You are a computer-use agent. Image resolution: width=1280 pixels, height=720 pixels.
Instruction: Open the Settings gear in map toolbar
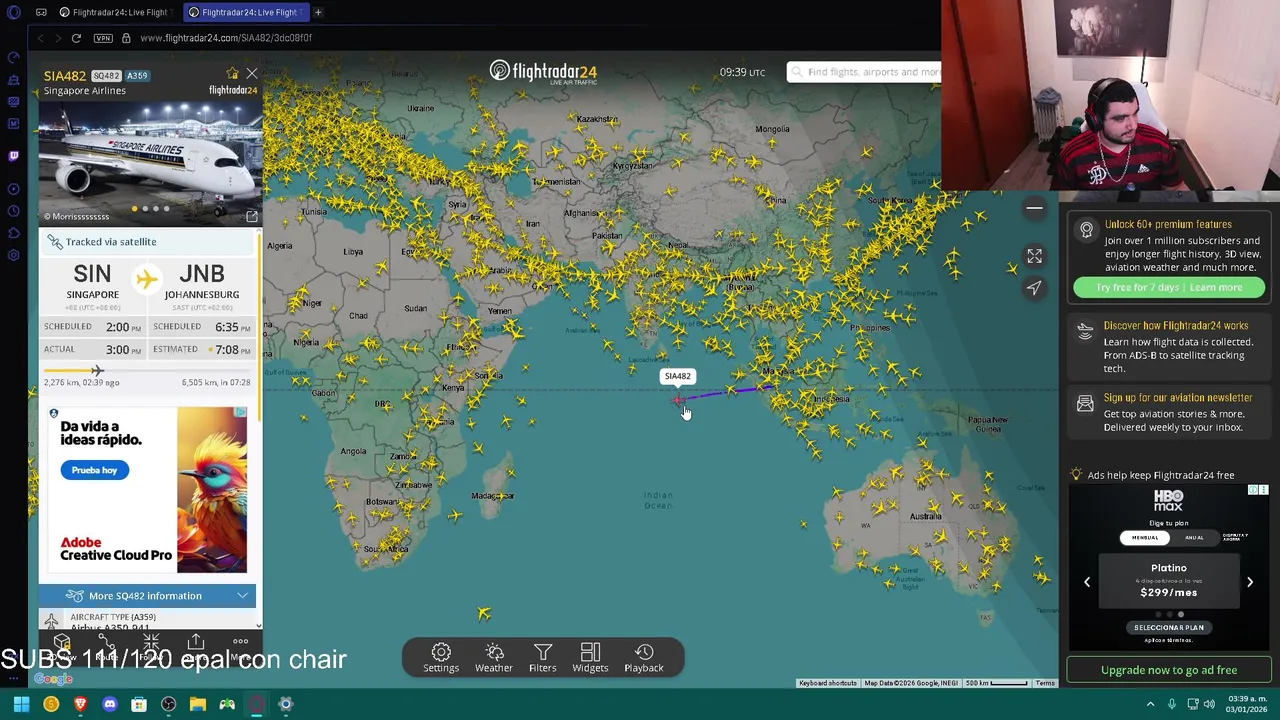point(441,658)
